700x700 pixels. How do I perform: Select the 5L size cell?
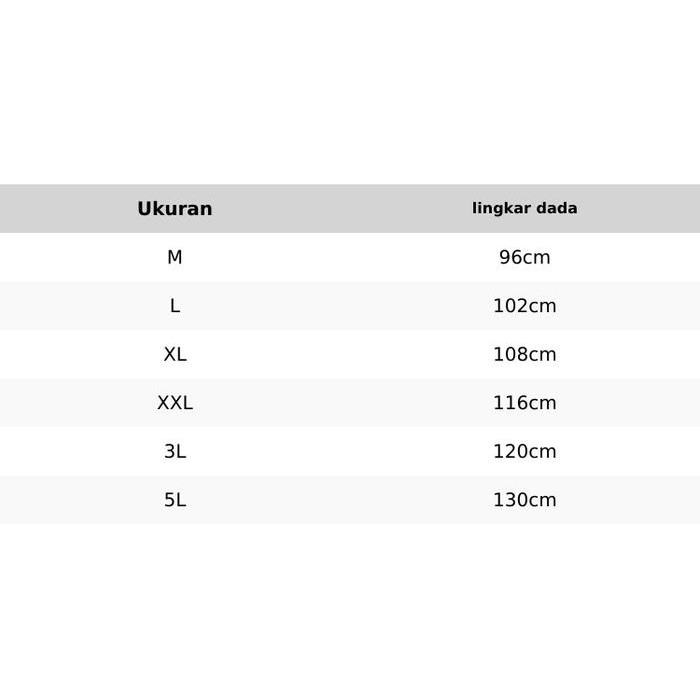pos(175,500)
